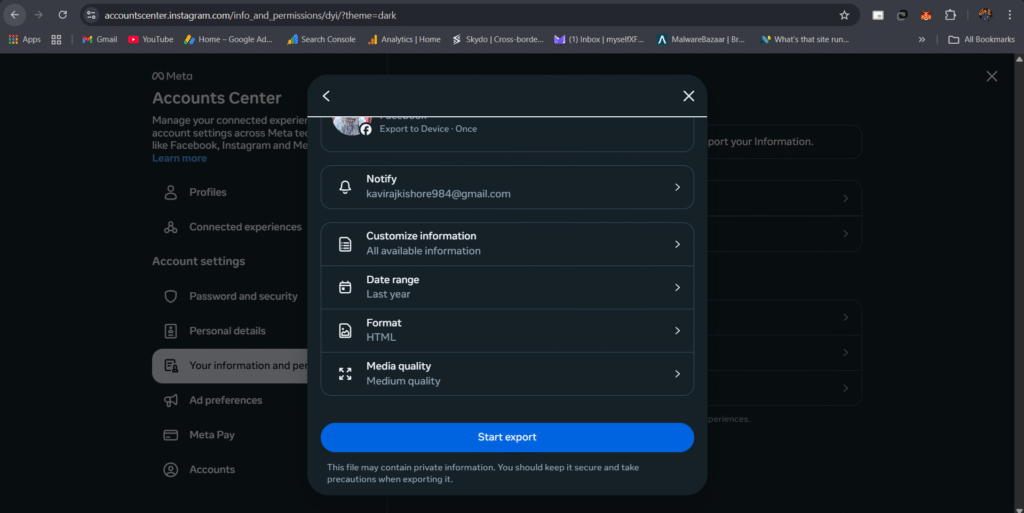
Task: Open Personal details settings
Action: point(229,331)
